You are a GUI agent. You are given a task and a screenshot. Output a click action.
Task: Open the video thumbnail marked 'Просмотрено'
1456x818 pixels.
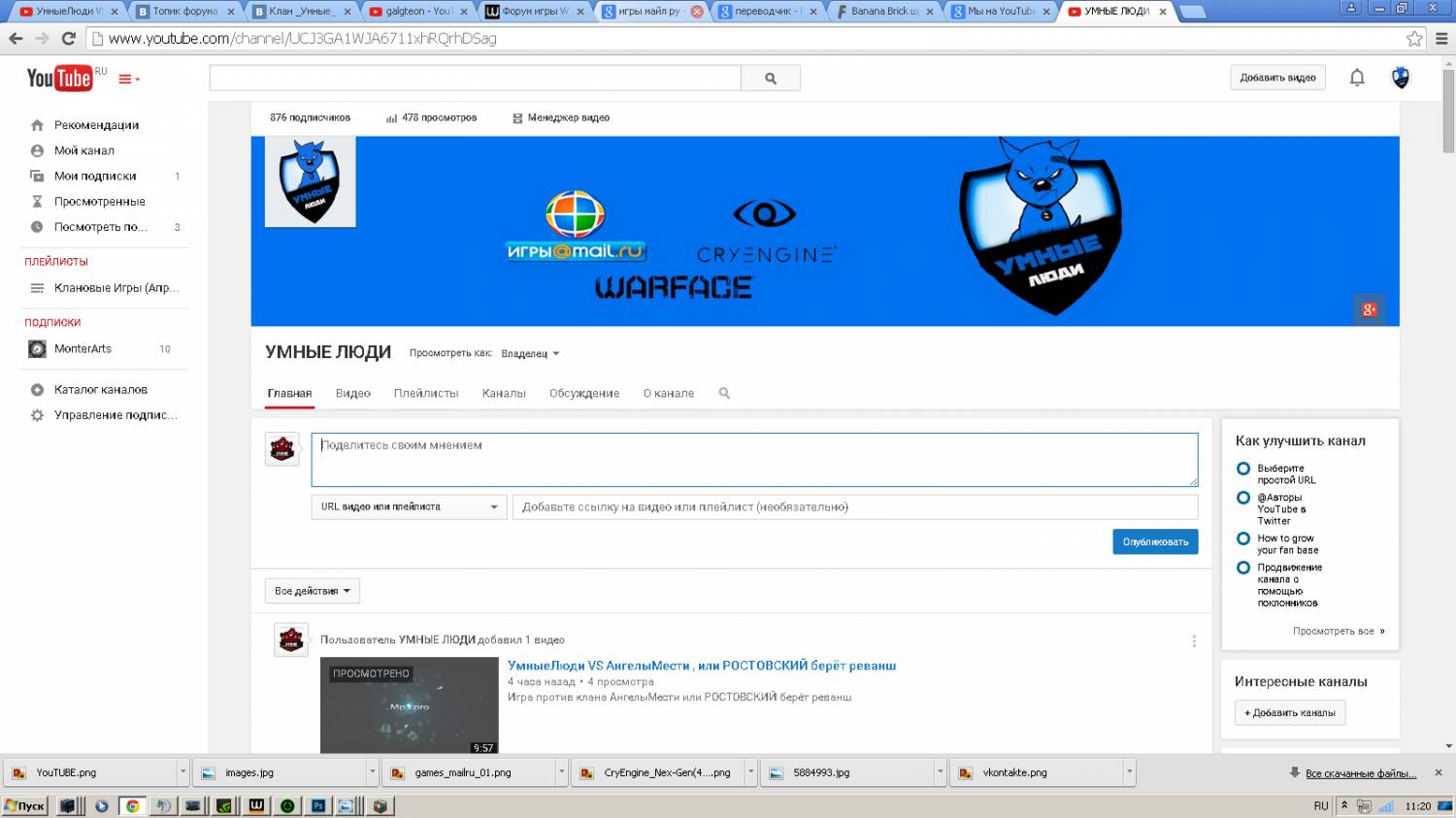[x=409, y=705]
